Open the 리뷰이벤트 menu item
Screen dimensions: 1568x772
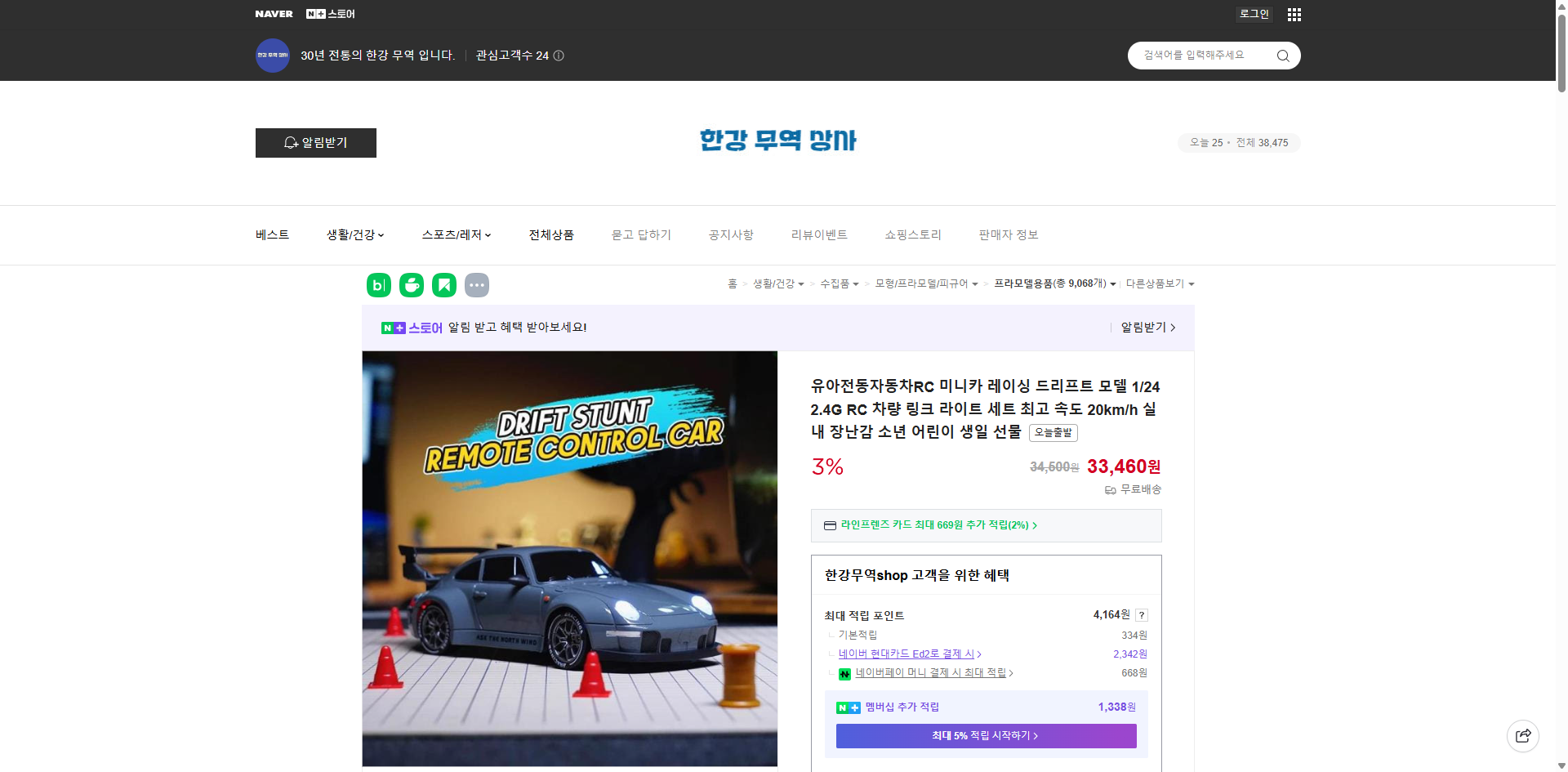(819, 234)
